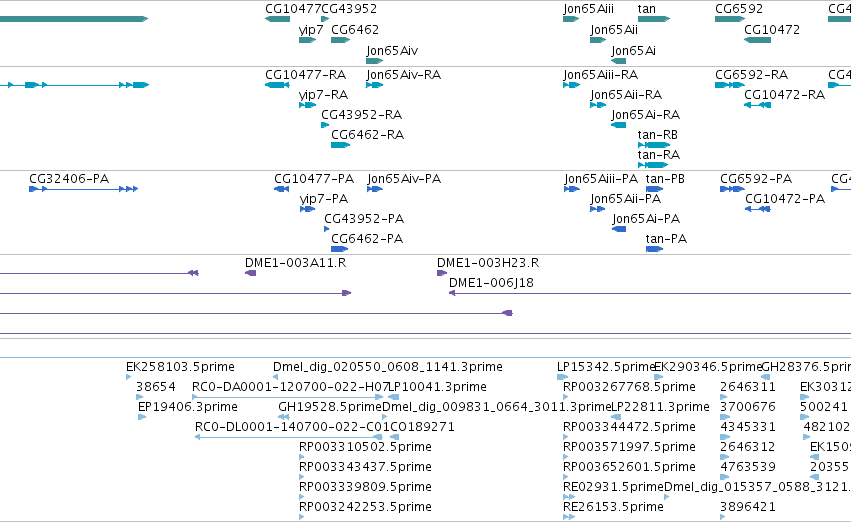Click the RC0-DA0001-120700-022-H07 feature
Screen dimensions: 851x522
tap(288, 397)
